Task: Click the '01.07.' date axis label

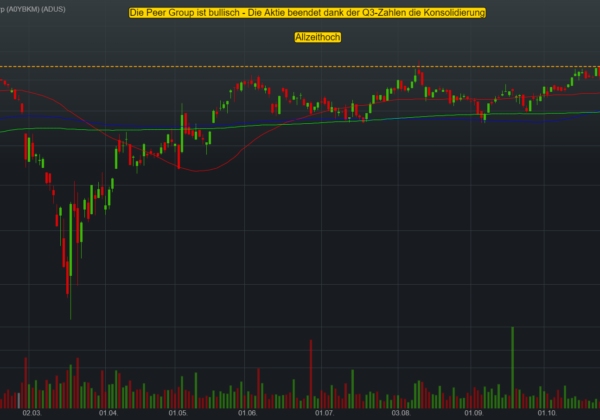Action: (x=324, y=413)
